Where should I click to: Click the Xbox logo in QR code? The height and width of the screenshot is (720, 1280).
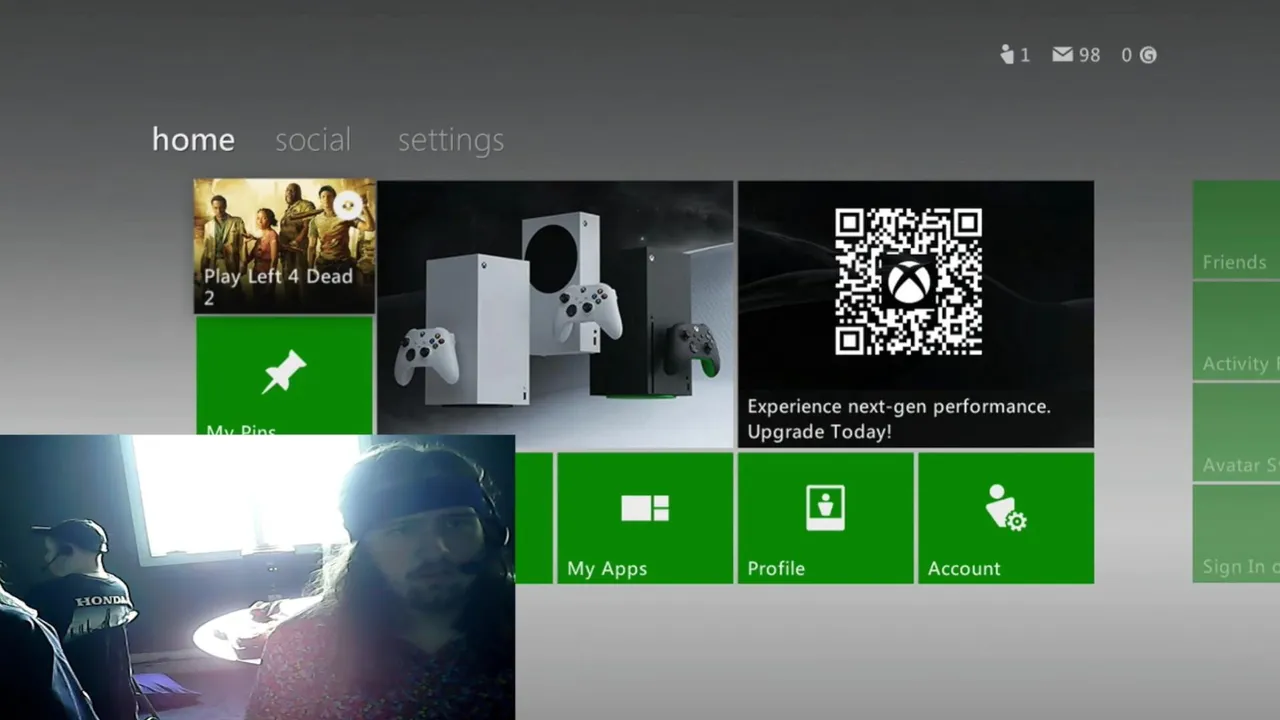pyautogui.click(x=908, y=283)
